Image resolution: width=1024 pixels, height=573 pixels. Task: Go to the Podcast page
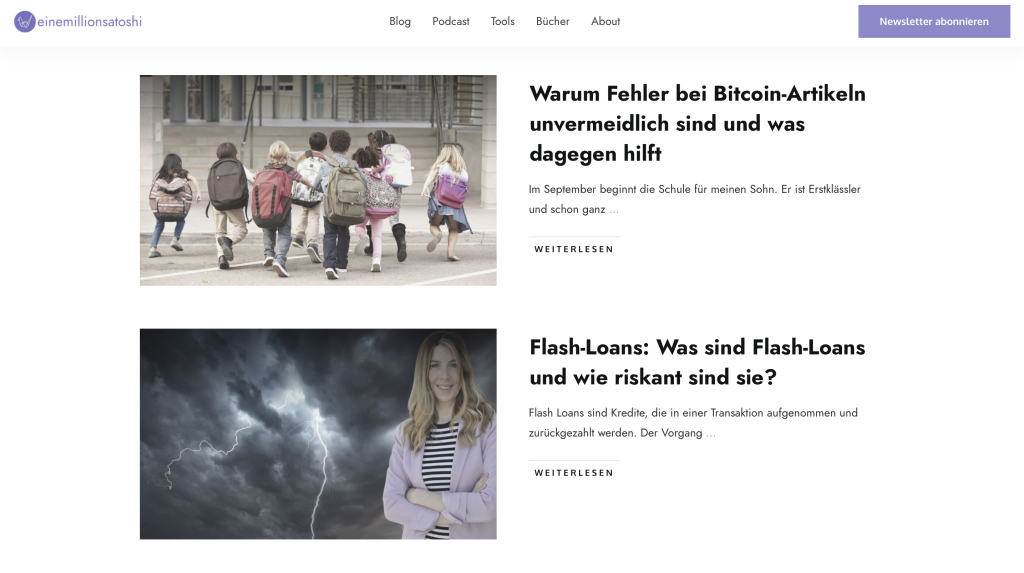tap(451, 22)
